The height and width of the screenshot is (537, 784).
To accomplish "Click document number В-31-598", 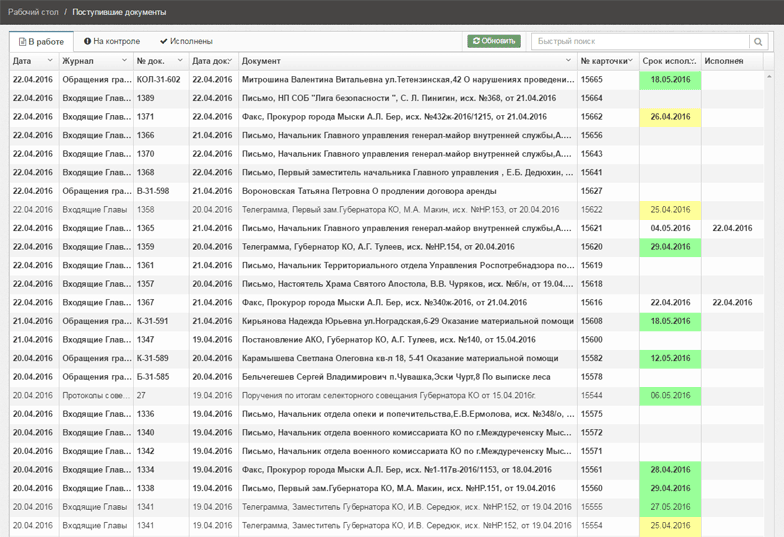I will pos(153,191).
